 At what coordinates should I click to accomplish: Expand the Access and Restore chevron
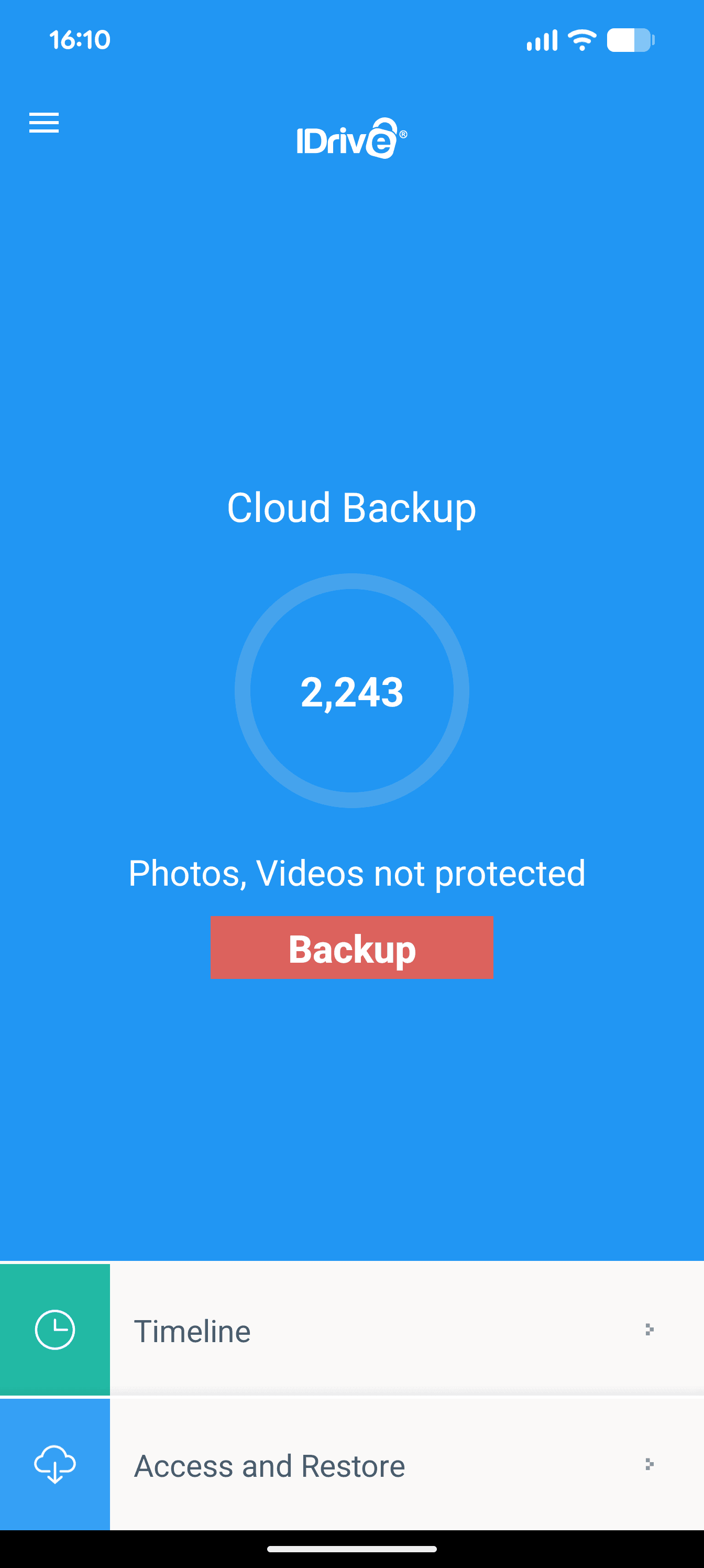coord(649,1464)
